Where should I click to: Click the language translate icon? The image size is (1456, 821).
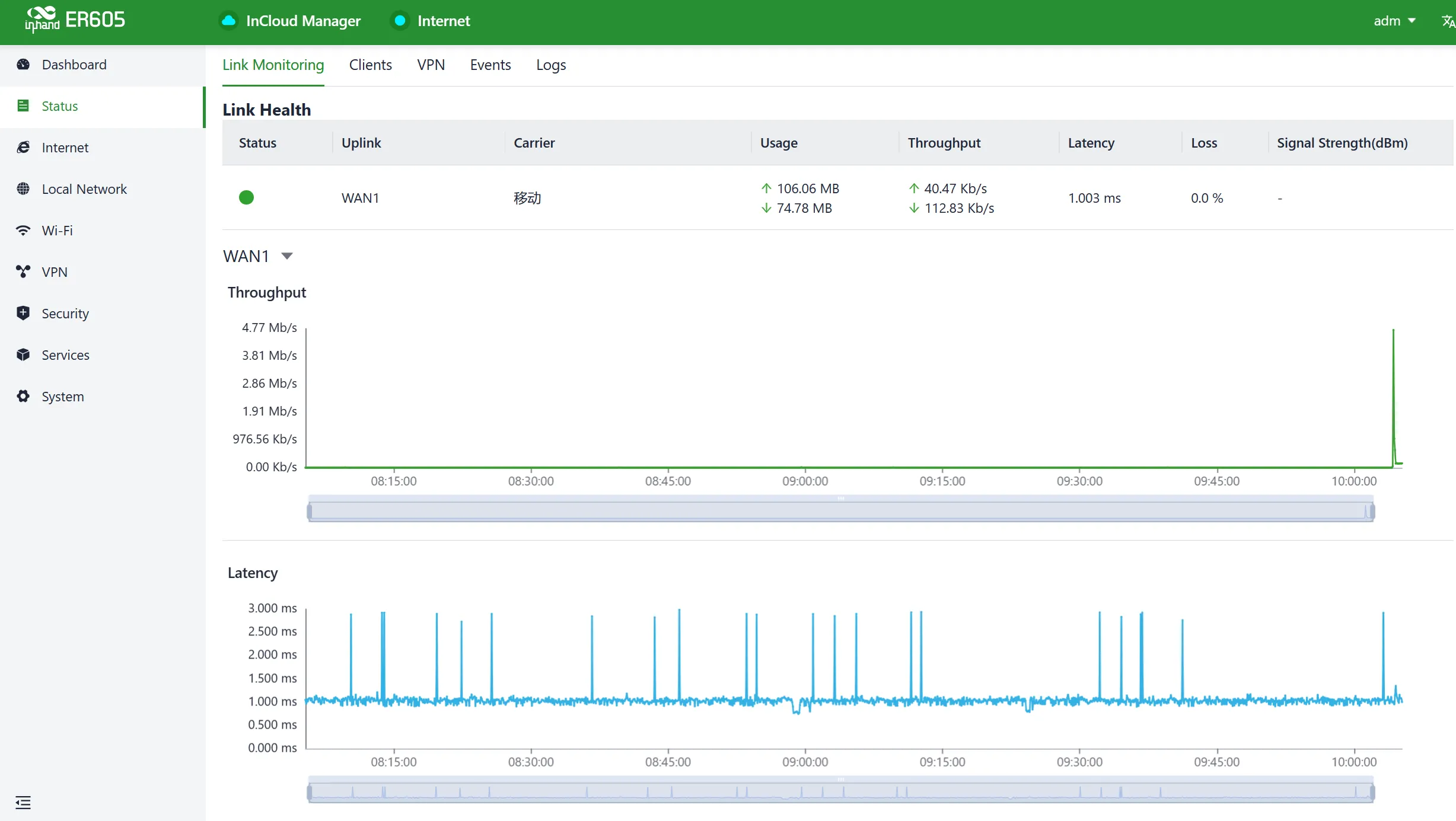point(1448,21)
